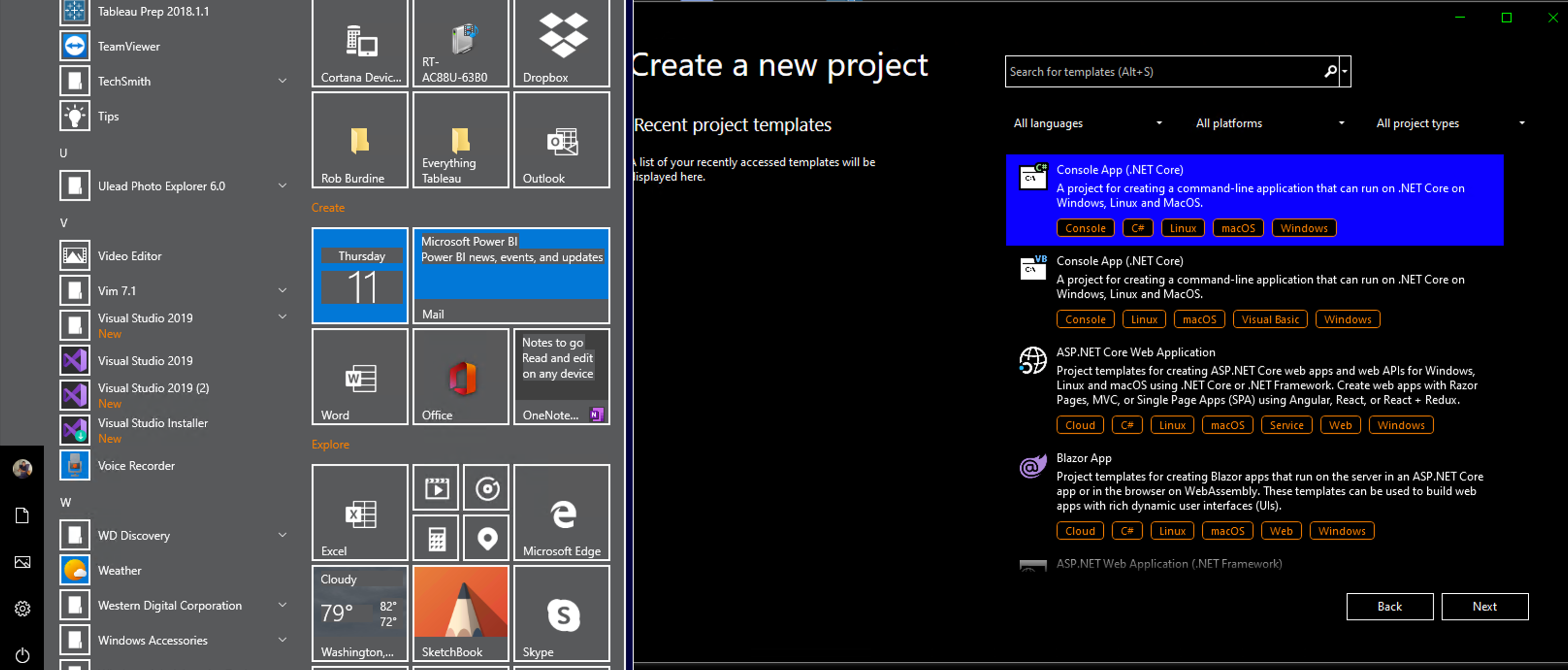Open the Office tile
1568x670 pixels.
click(461, 376)
